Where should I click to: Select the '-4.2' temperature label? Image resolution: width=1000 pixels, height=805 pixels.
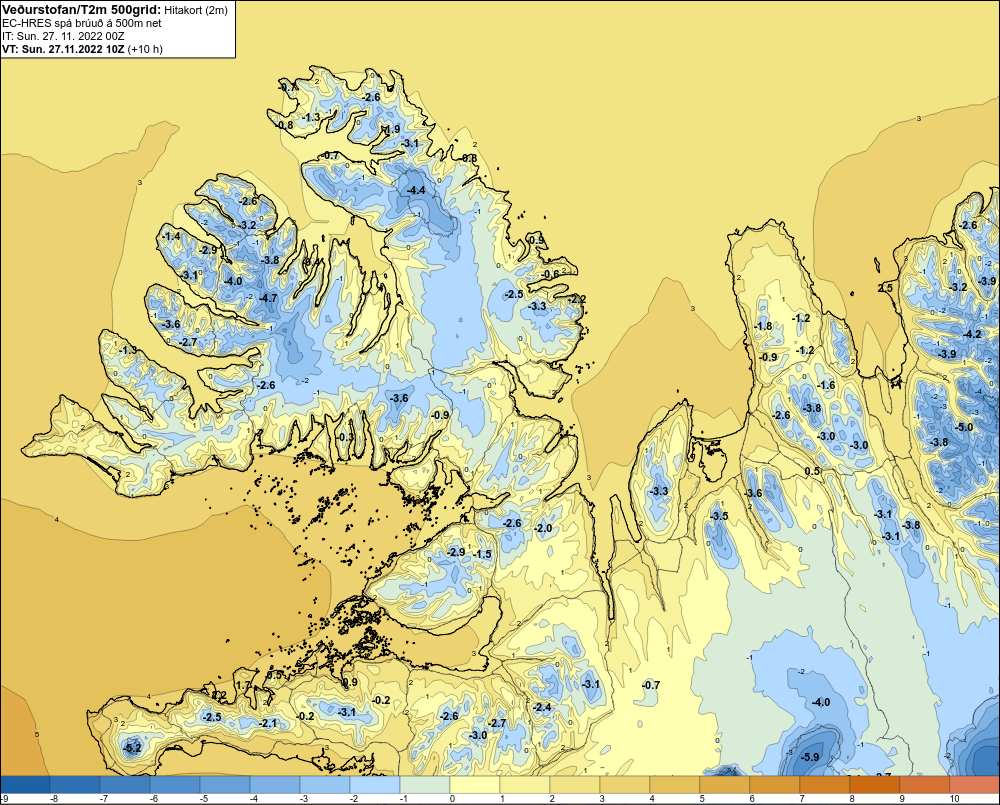point(972,334)
